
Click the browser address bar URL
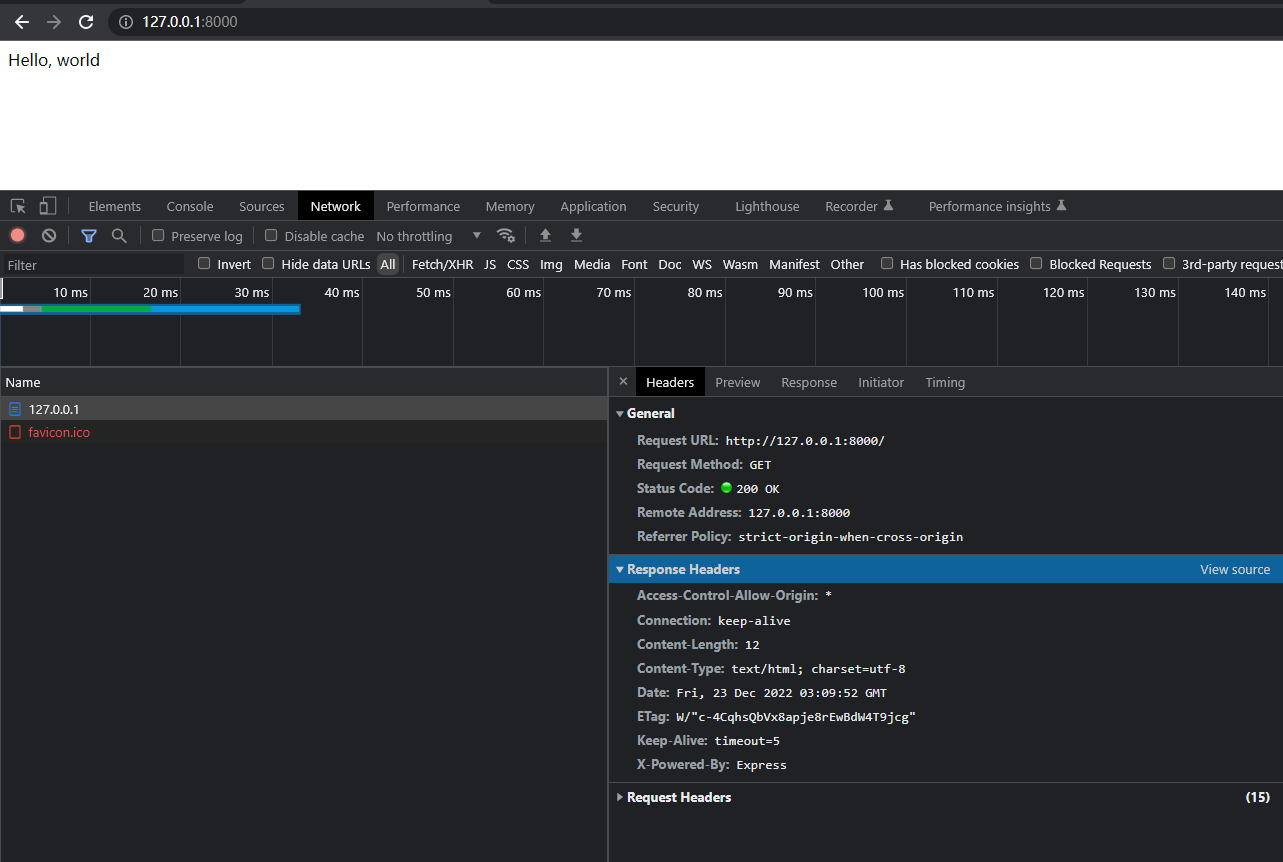point(190,22)
